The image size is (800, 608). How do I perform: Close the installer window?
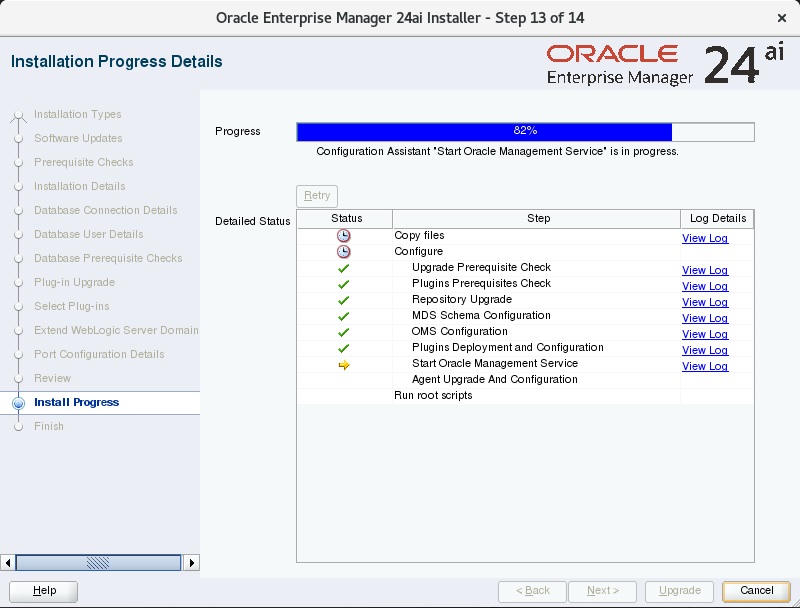[782, 18]
